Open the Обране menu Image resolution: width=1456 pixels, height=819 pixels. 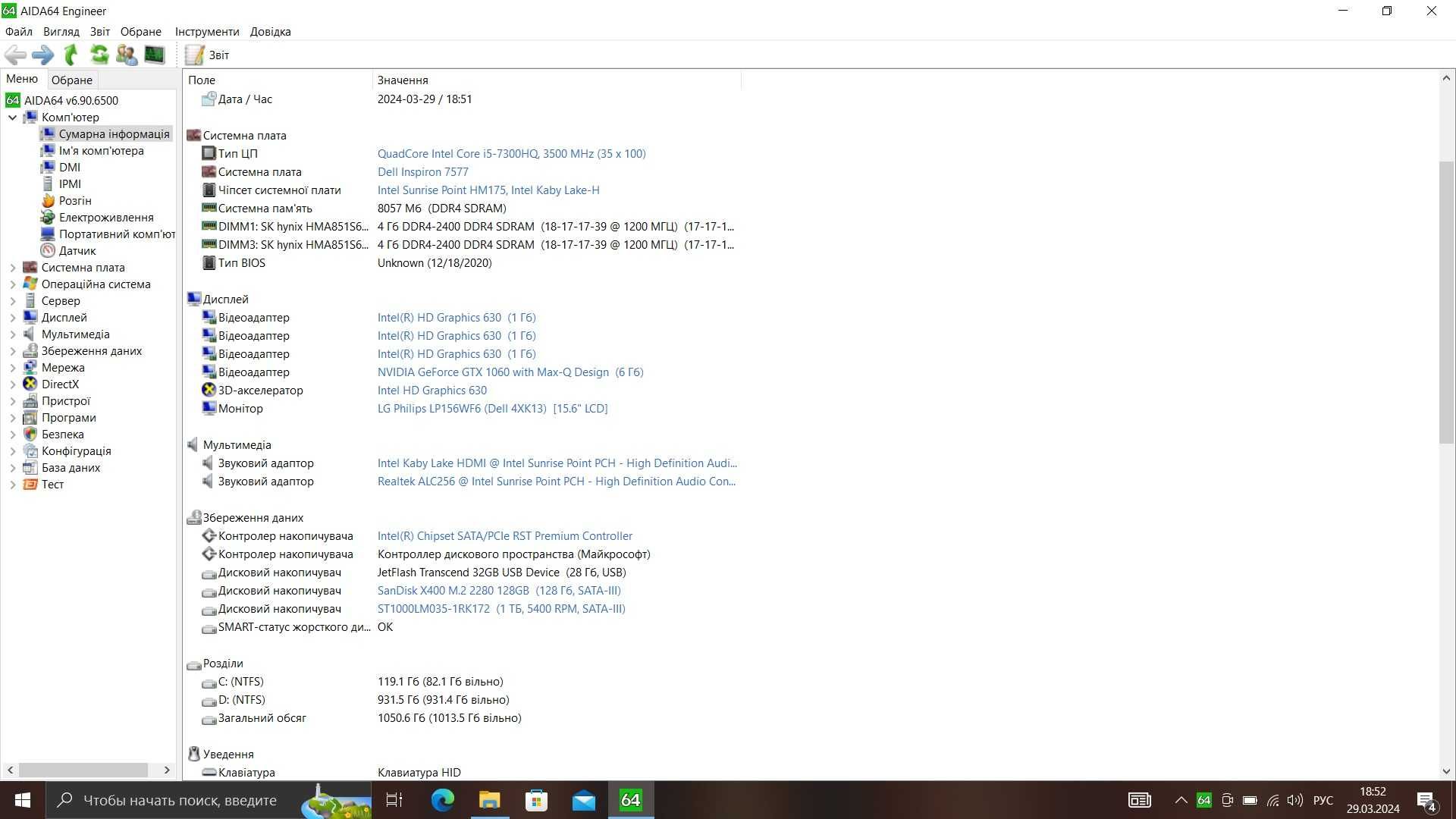click(141, 32)
